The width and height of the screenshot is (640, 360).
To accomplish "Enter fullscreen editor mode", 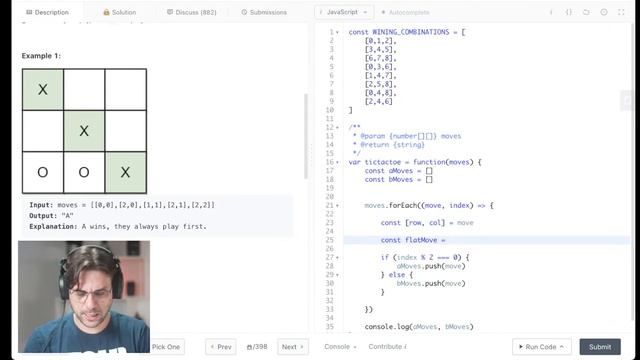I will coord(621,12).
